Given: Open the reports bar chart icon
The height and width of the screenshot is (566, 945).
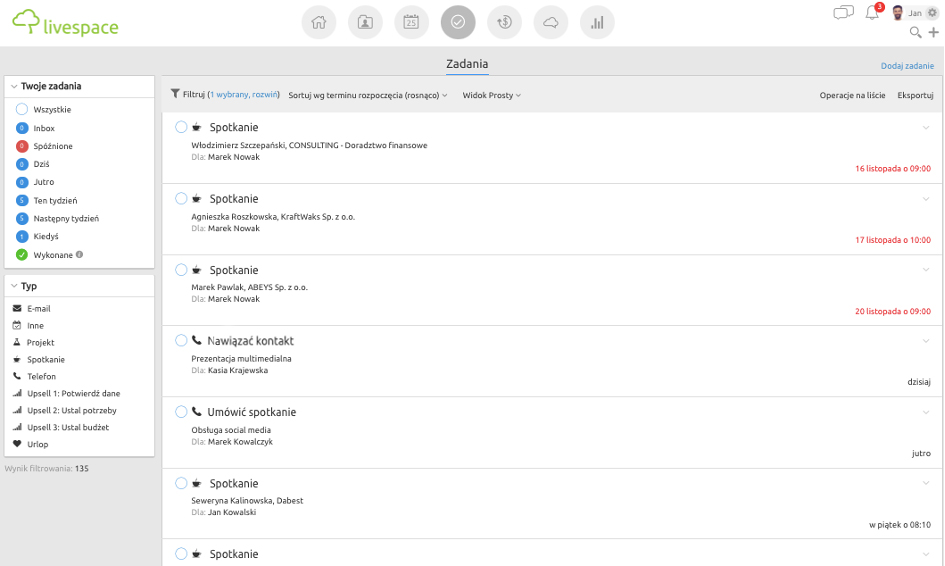Looking at the screenshot, I should (x=597, y=22).
